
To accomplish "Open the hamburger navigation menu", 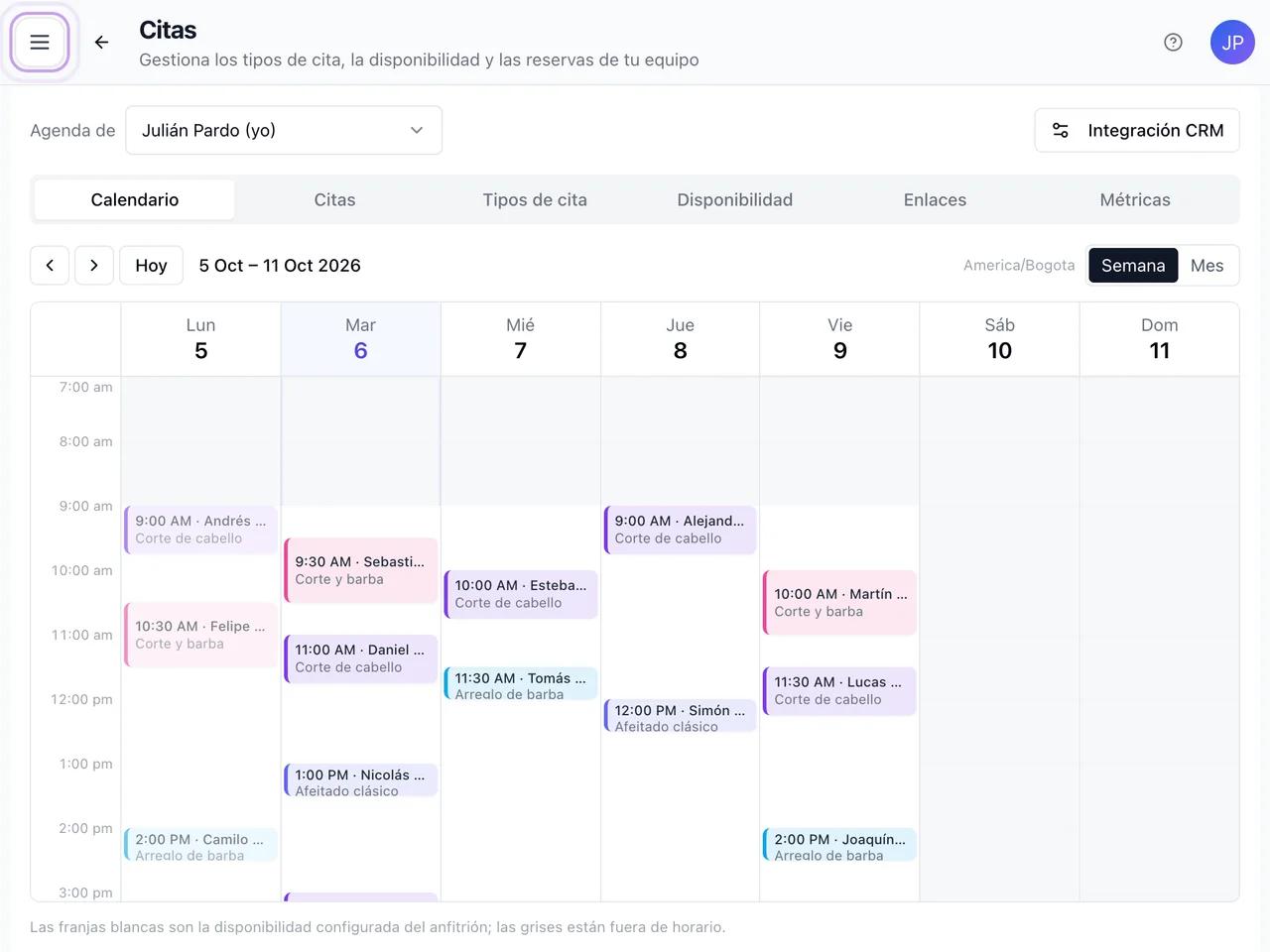I will click(x=40, y=43).
